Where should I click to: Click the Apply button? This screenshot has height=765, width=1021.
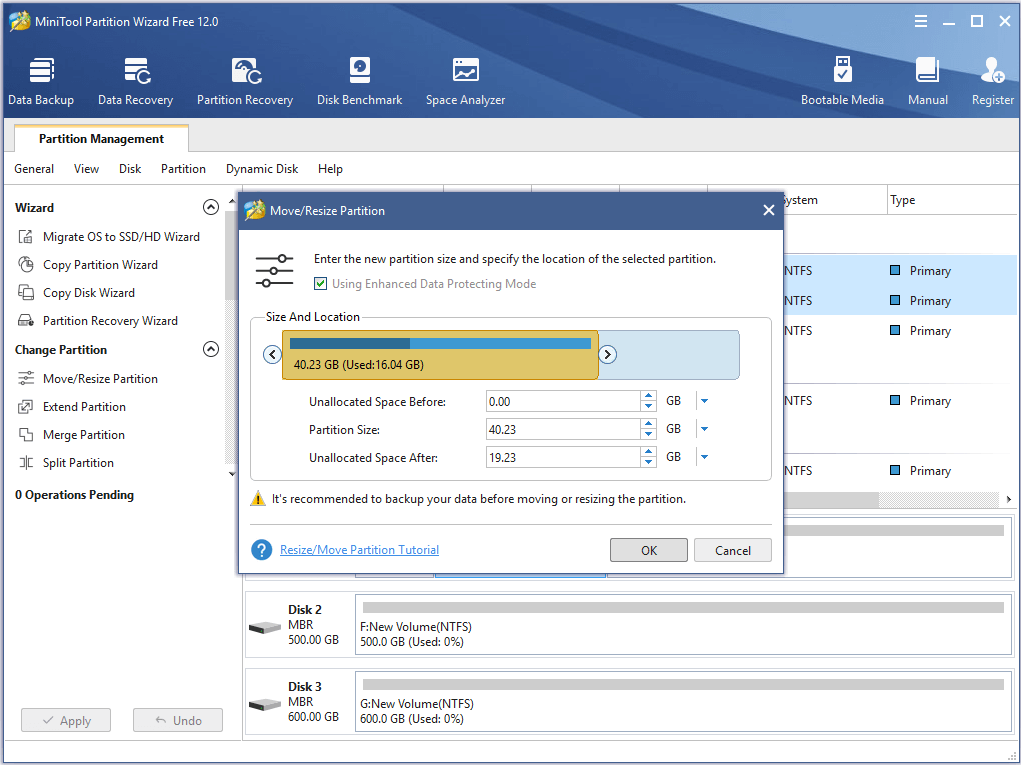(66, 721)
